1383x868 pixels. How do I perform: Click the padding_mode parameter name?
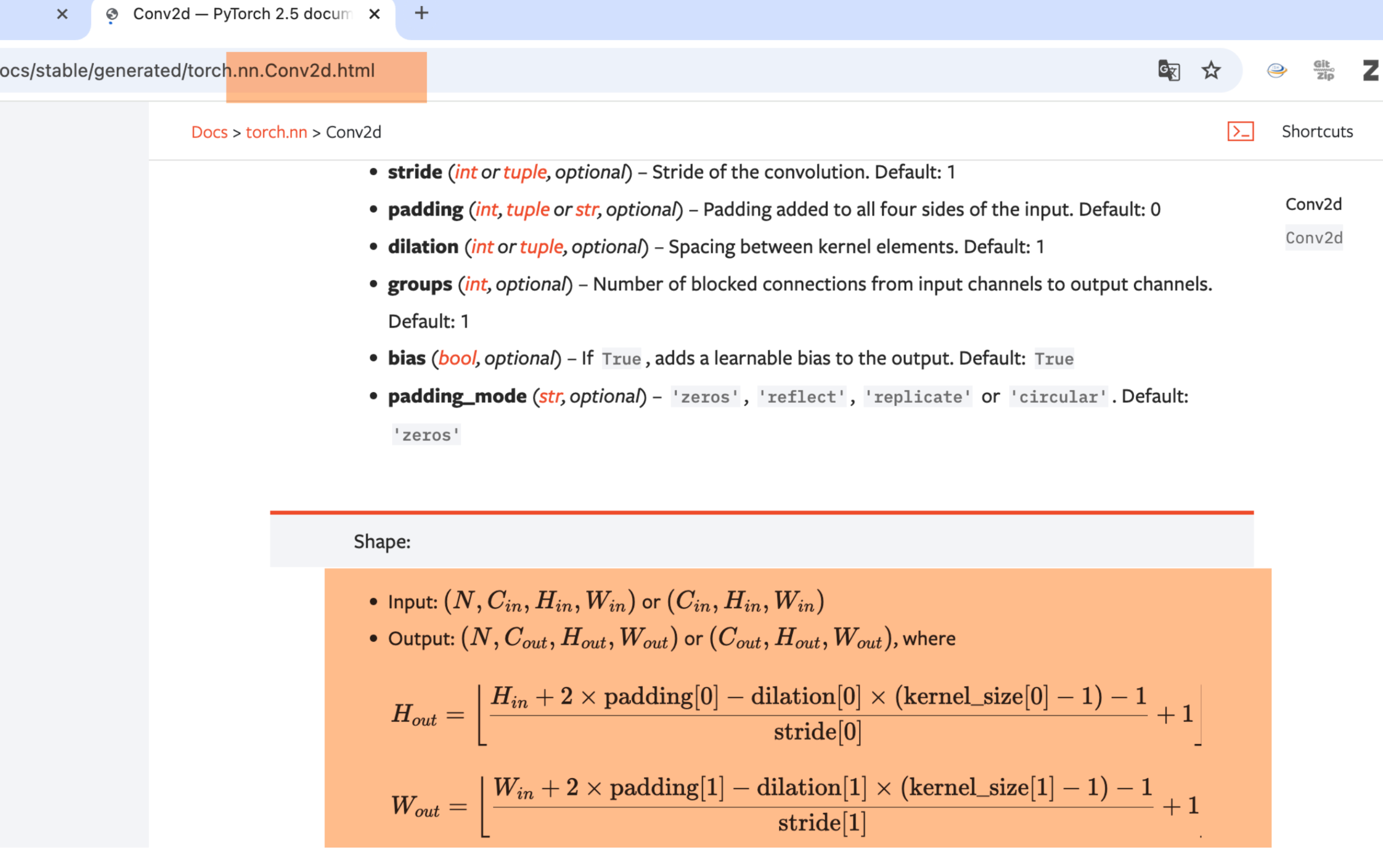pyautogui.click(x=457, y=397)
